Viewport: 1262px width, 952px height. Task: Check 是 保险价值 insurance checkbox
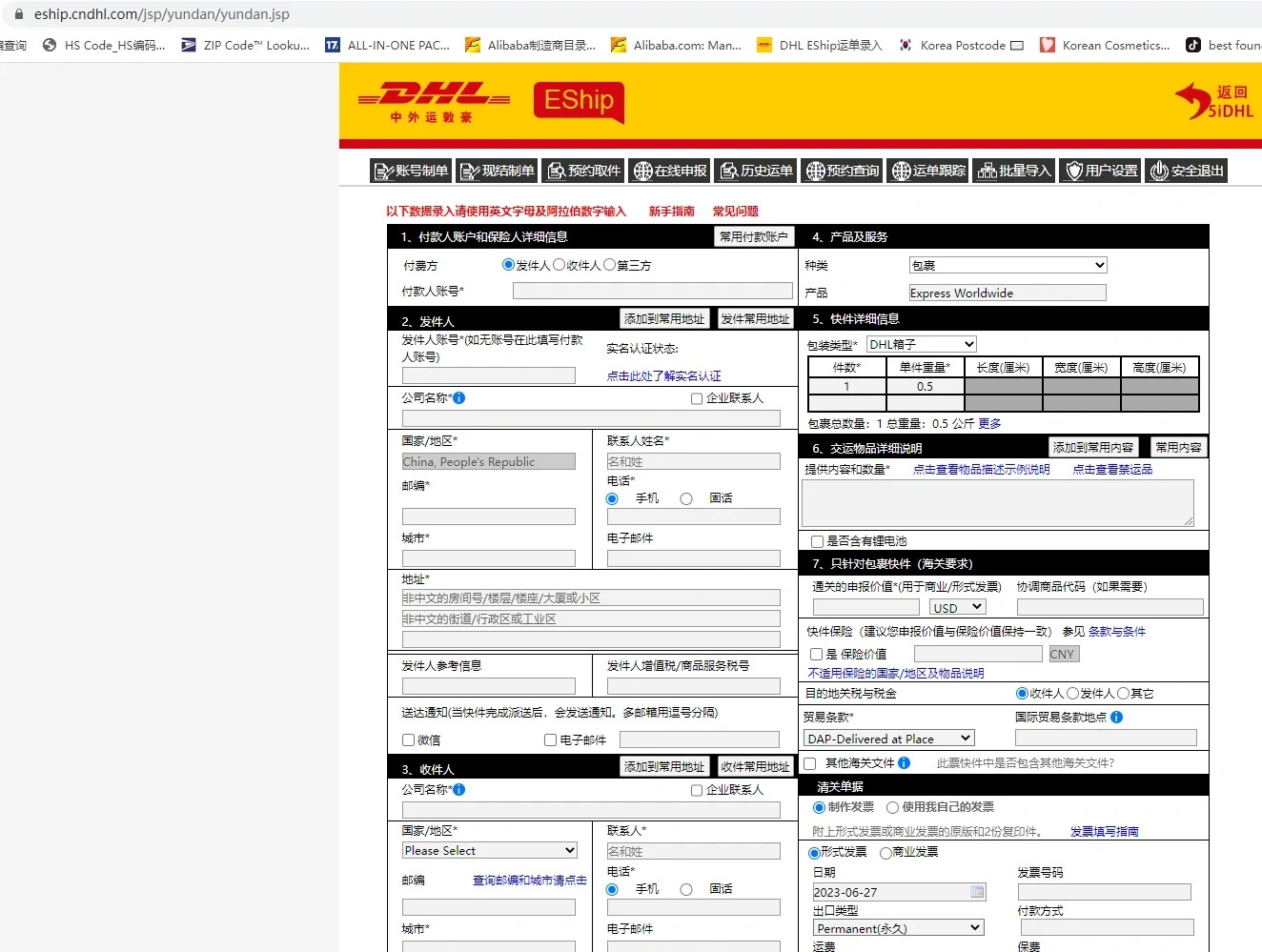(817, 654)
